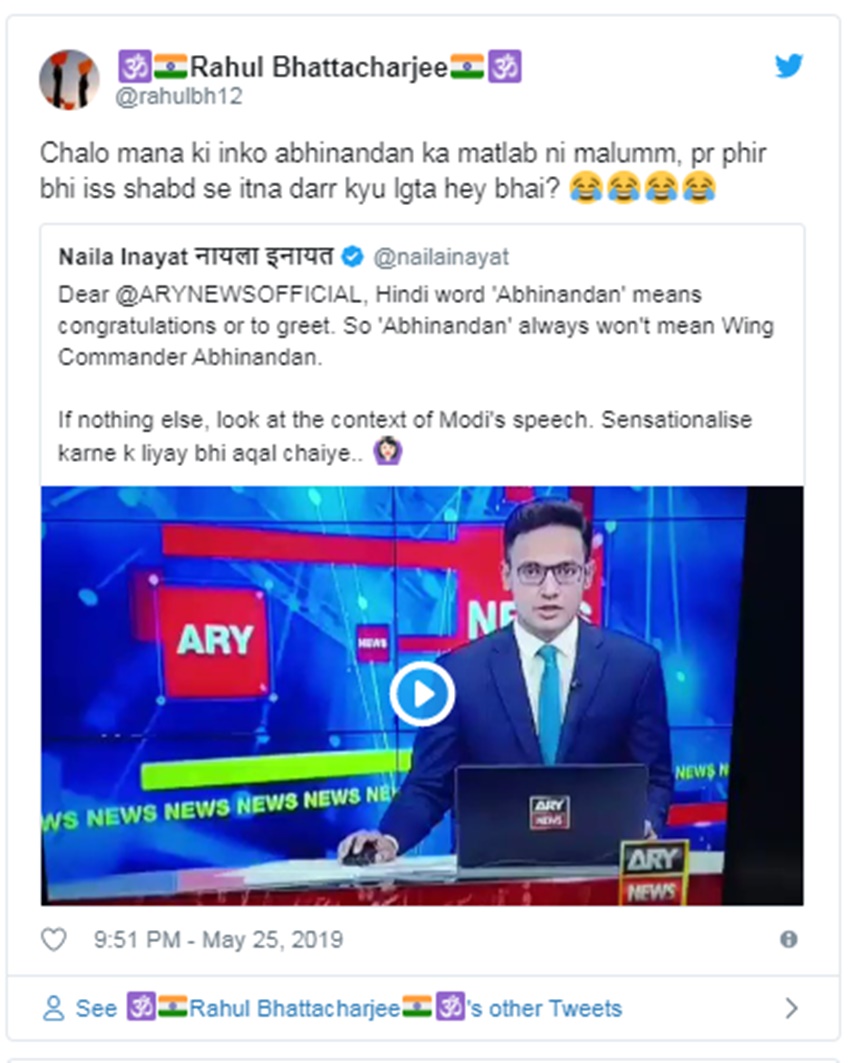Open Naila Inayat's name in quoted tweet
The height and width of the screenshot is (1063, 850).
[x=196, y=257]
